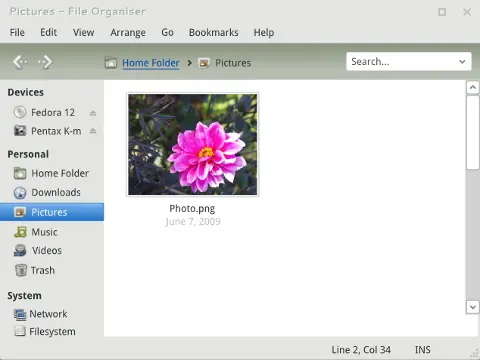Click the Pictures breadcrumb icon
480x360 pixels.
click(x=204, y=63)
